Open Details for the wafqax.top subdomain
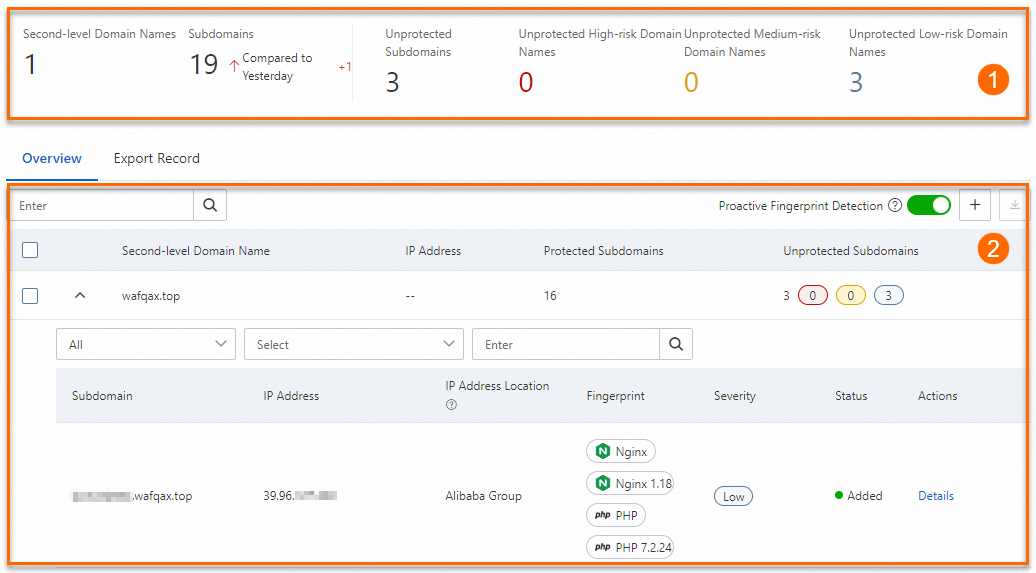Image resolution: width=1036 pixels, height=573 pixels. tap(936, 496)
